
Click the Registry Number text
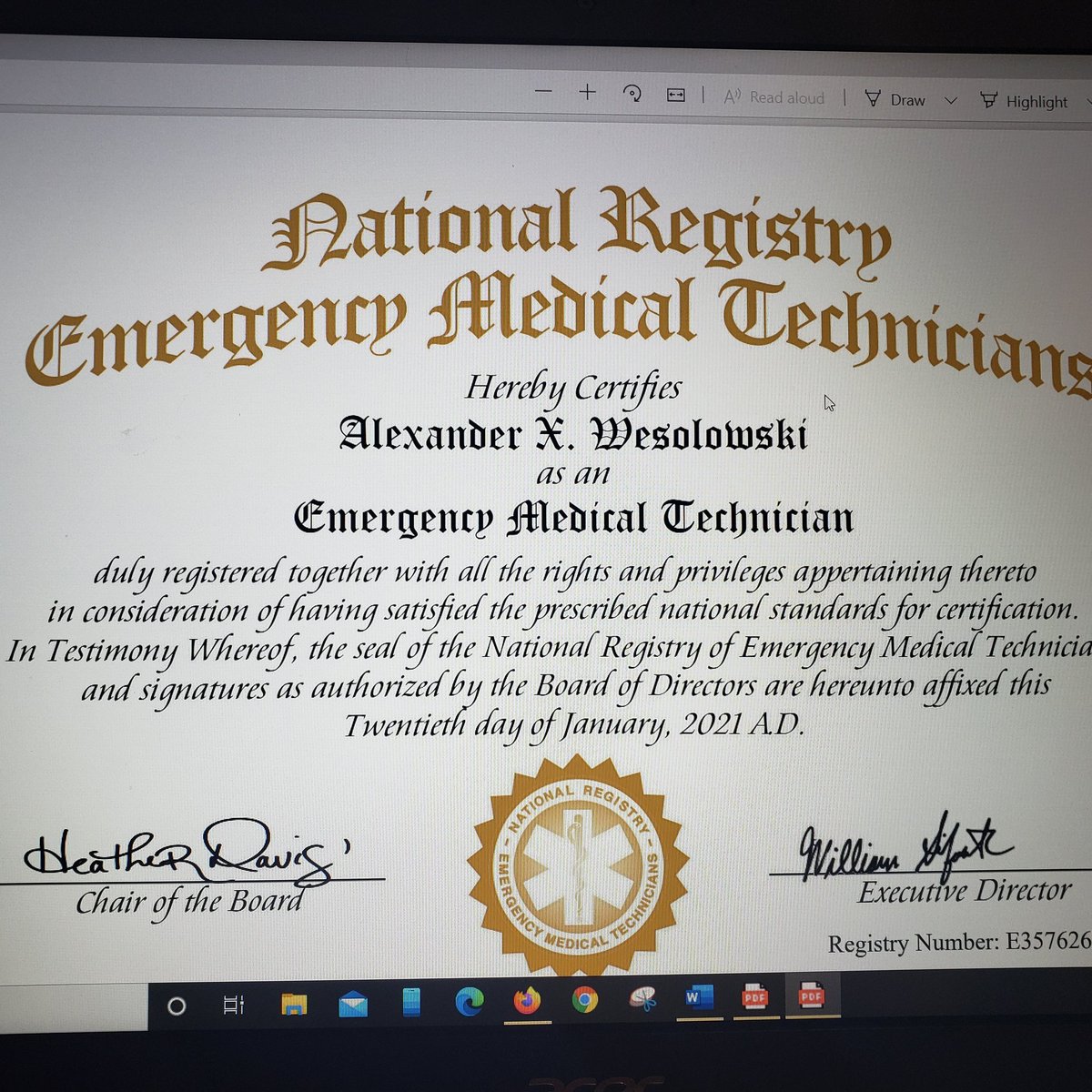click(x=959, y=943)
